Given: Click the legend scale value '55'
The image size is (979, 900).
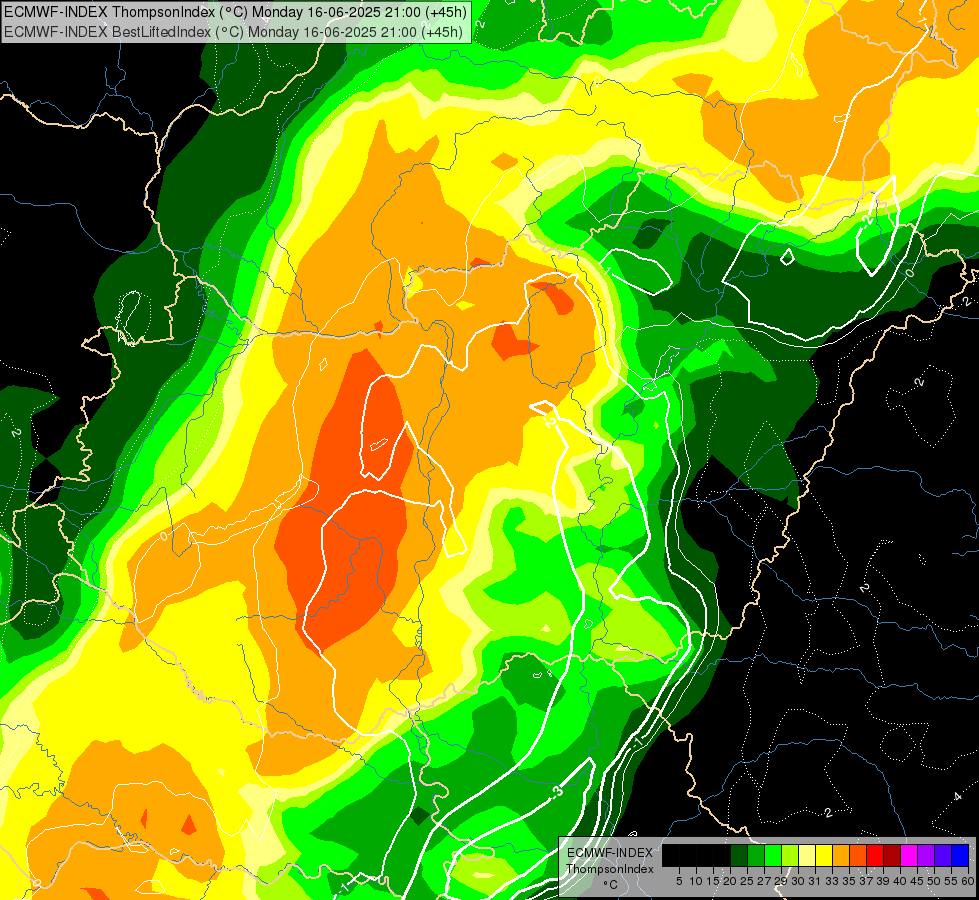Looking at the screenshot, I should (x=950, y=881).
